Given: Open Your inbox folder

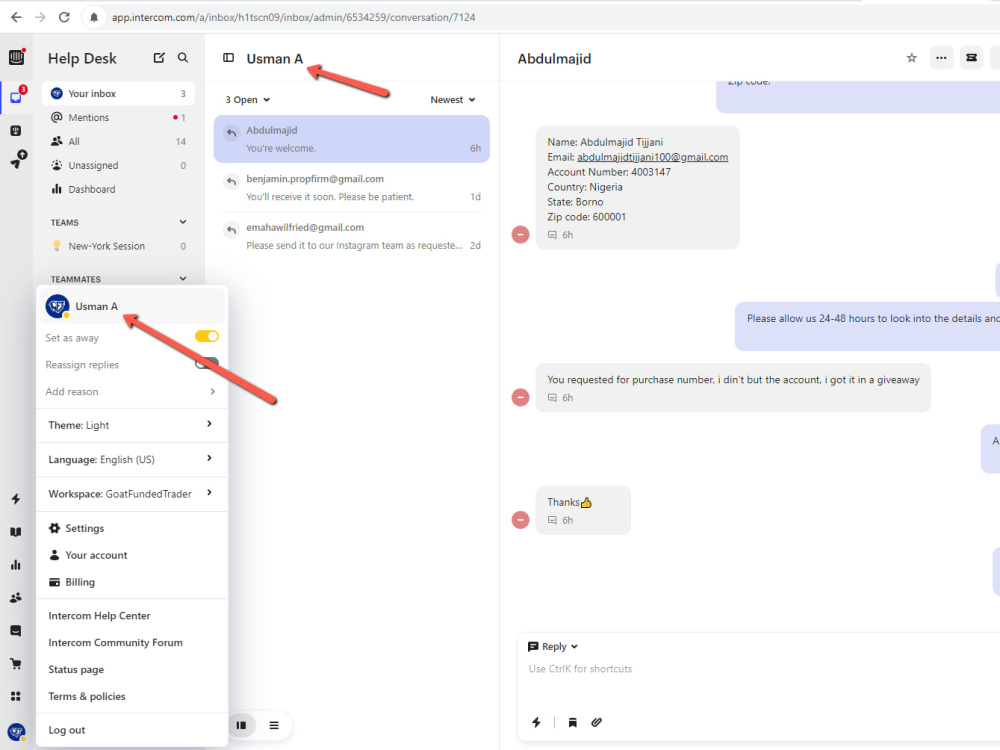Looking at the screenshot, I should coord(119,94).
